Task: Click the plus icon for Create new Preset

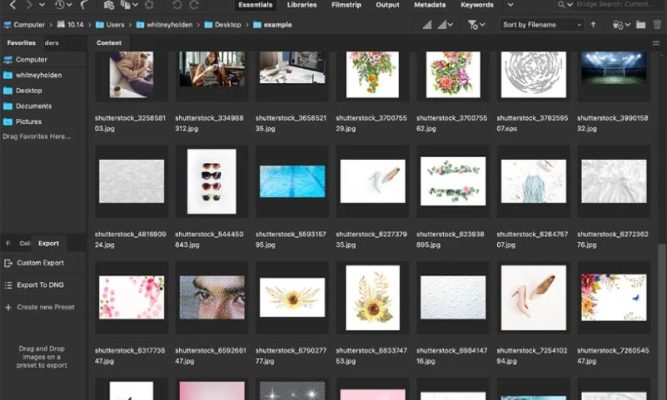Action: (8, 307)
